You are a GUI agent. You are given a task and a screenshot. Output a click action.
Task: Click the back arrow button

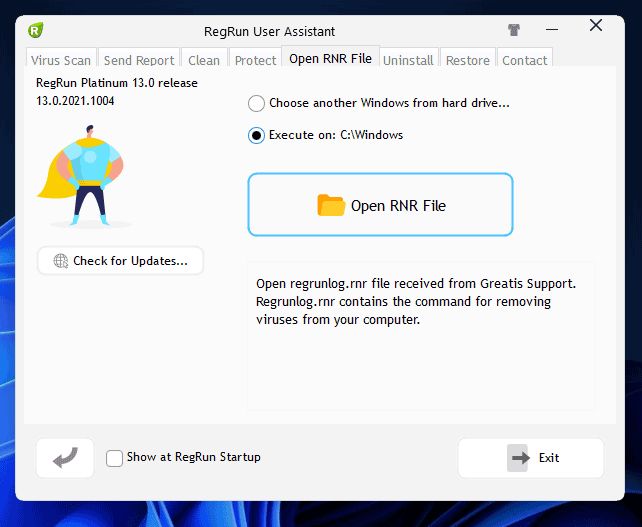[65, 458]
